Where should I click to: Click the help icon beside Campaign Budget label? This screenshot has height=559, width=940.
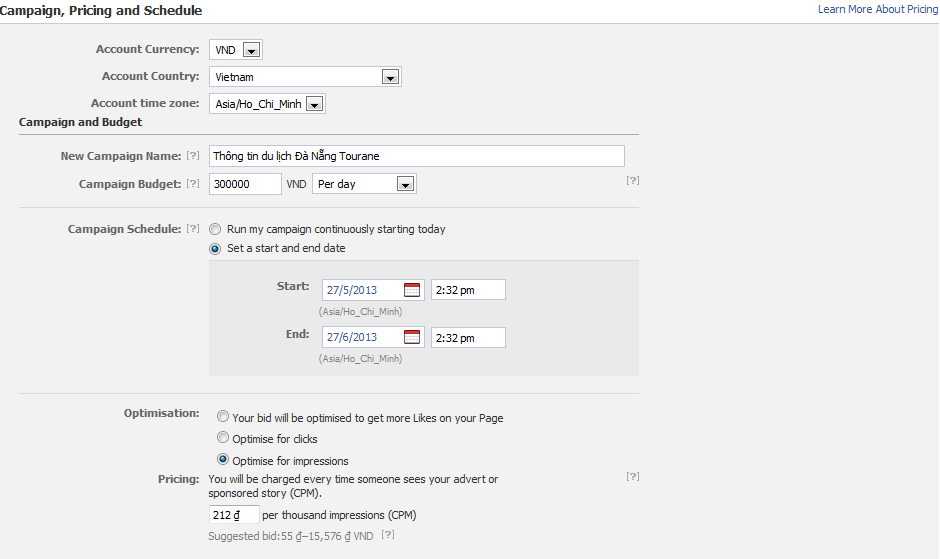[x=193, y=184]
